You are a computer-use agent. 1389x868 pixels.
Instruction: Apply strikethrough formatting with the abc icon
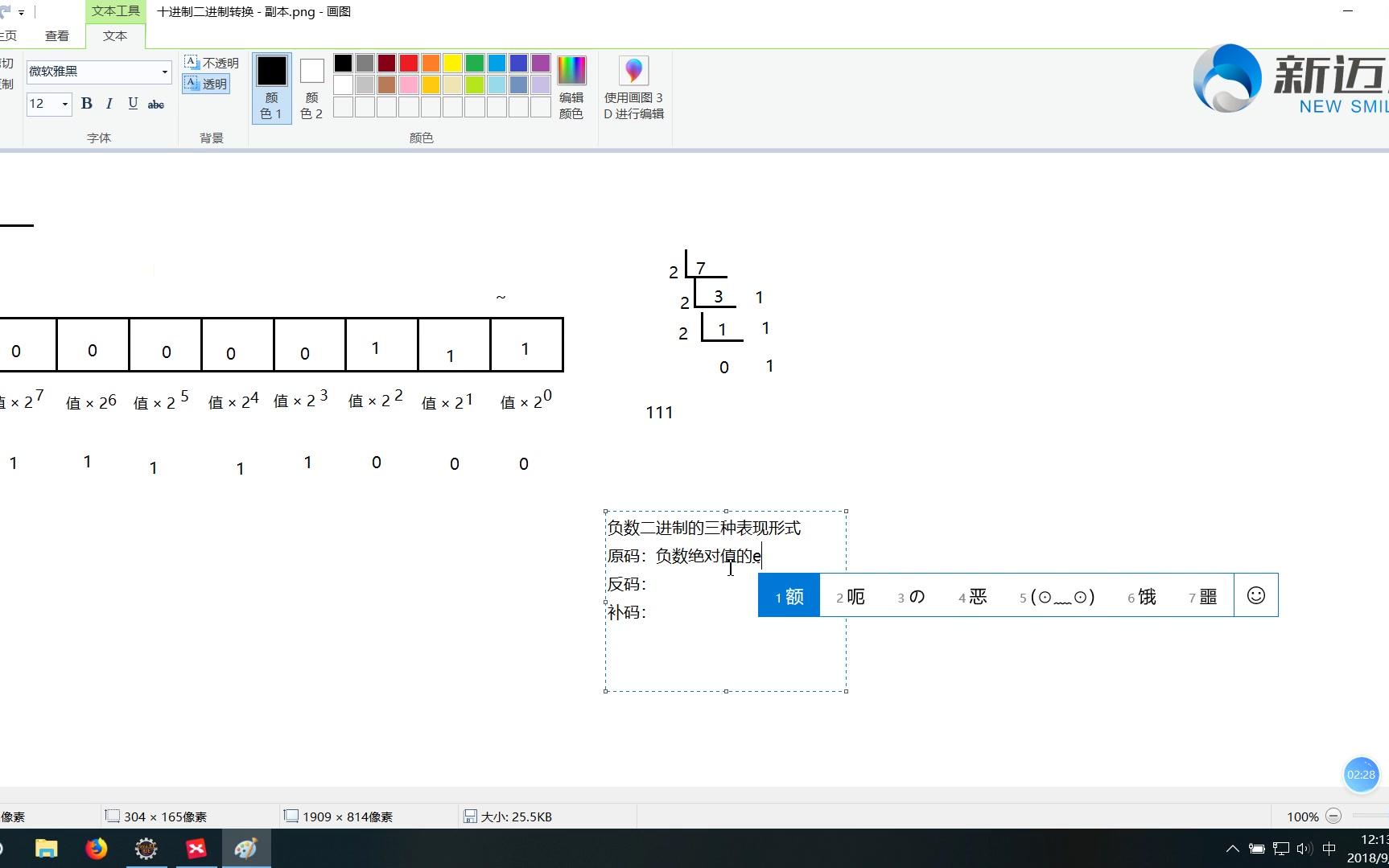click(x=156, y=104)
